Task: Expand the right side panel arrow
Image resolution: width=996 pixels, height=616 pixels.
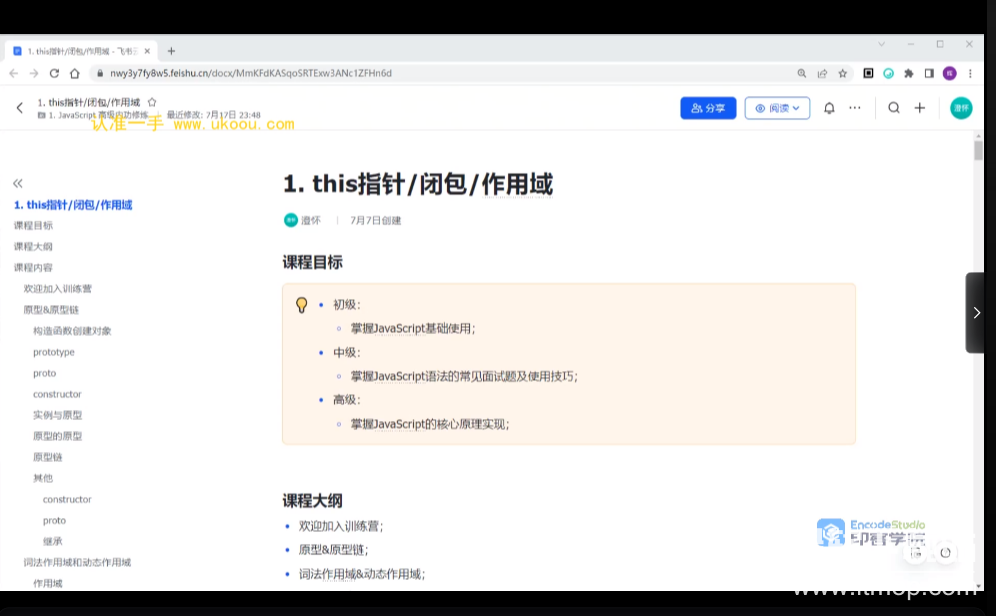Action: click(x=976, y=312)
